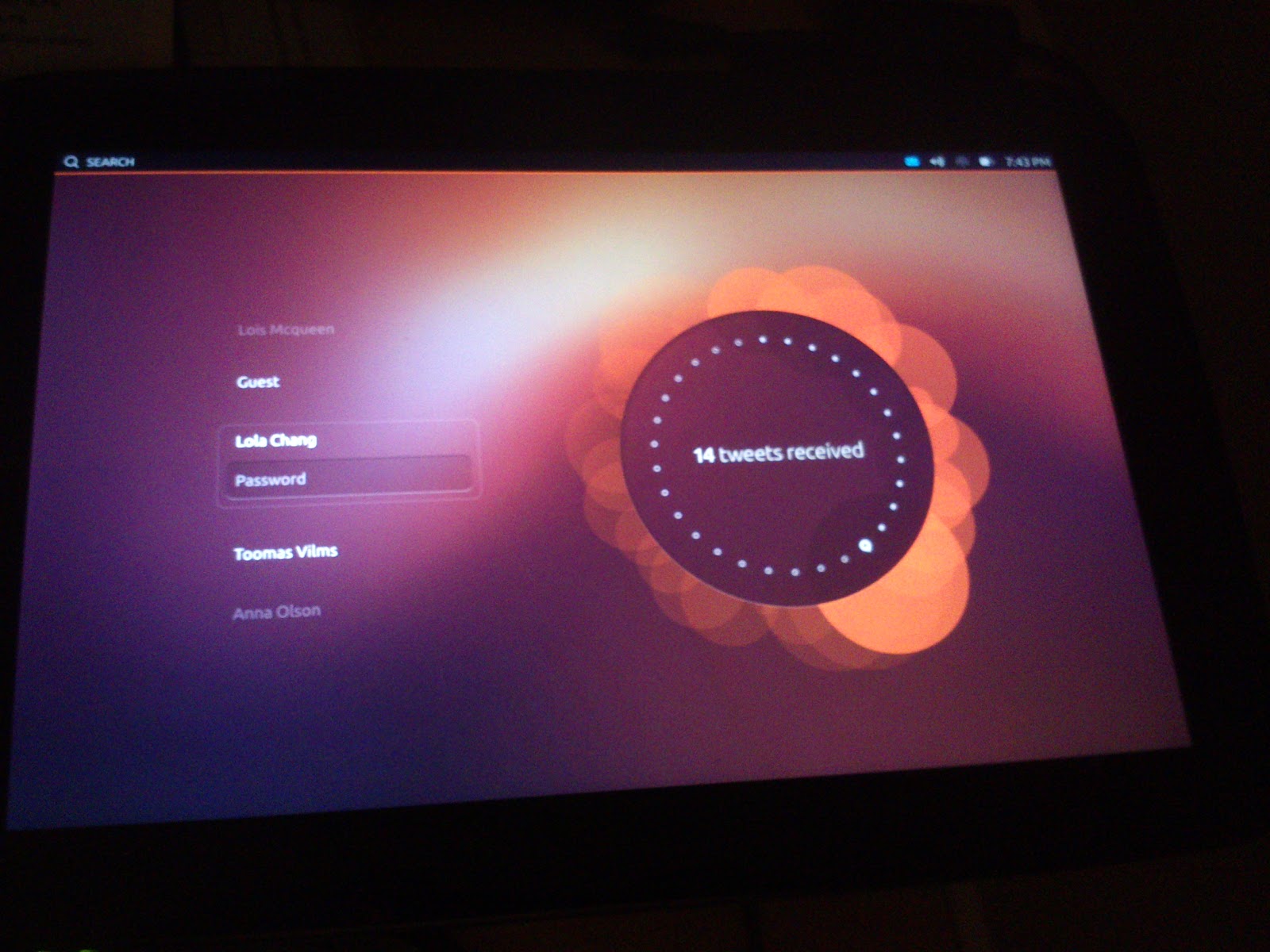Check the battery indicator icon

[986, 161]
